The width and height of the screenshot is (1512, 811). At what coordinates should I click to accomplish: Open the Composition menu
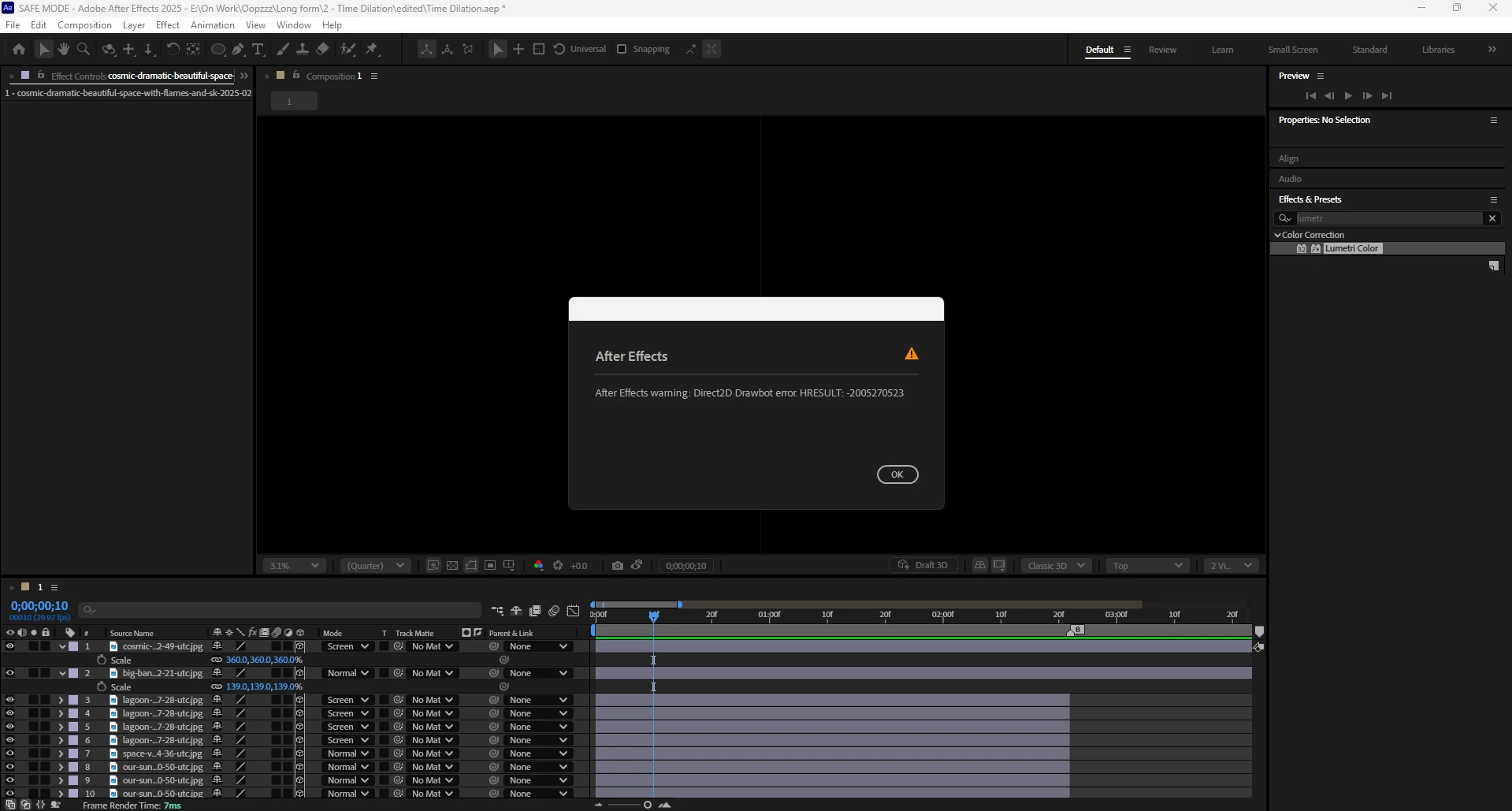pos(84,25)
